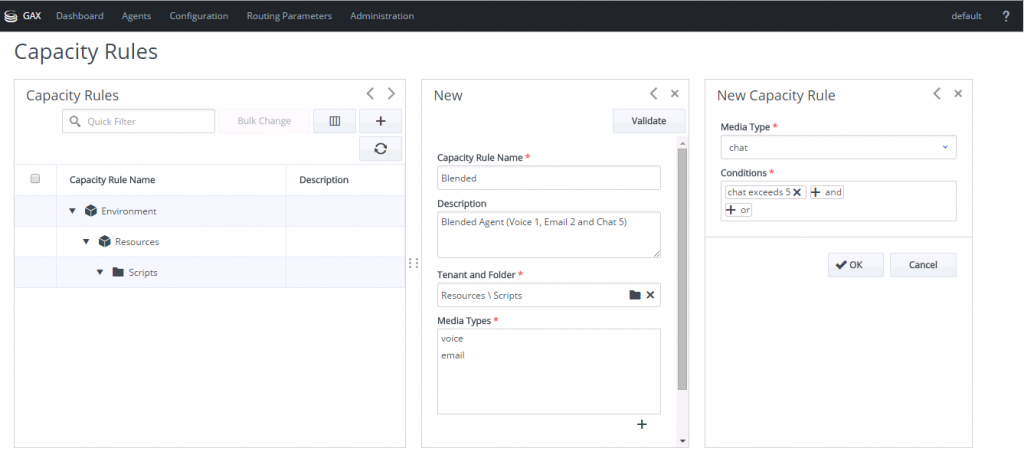
Task: Add an 'and' condition
Action: click(x=827, y=193)
